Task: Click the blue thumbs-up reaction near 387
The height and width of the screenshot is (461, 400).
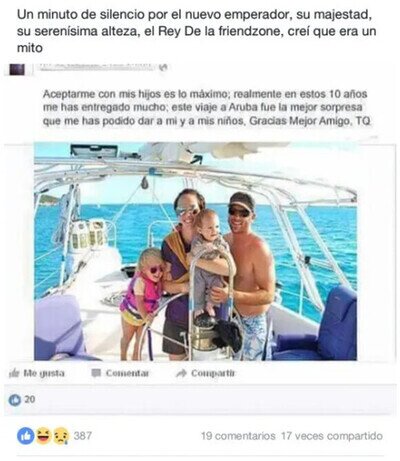Action: (x=26, y=436)
